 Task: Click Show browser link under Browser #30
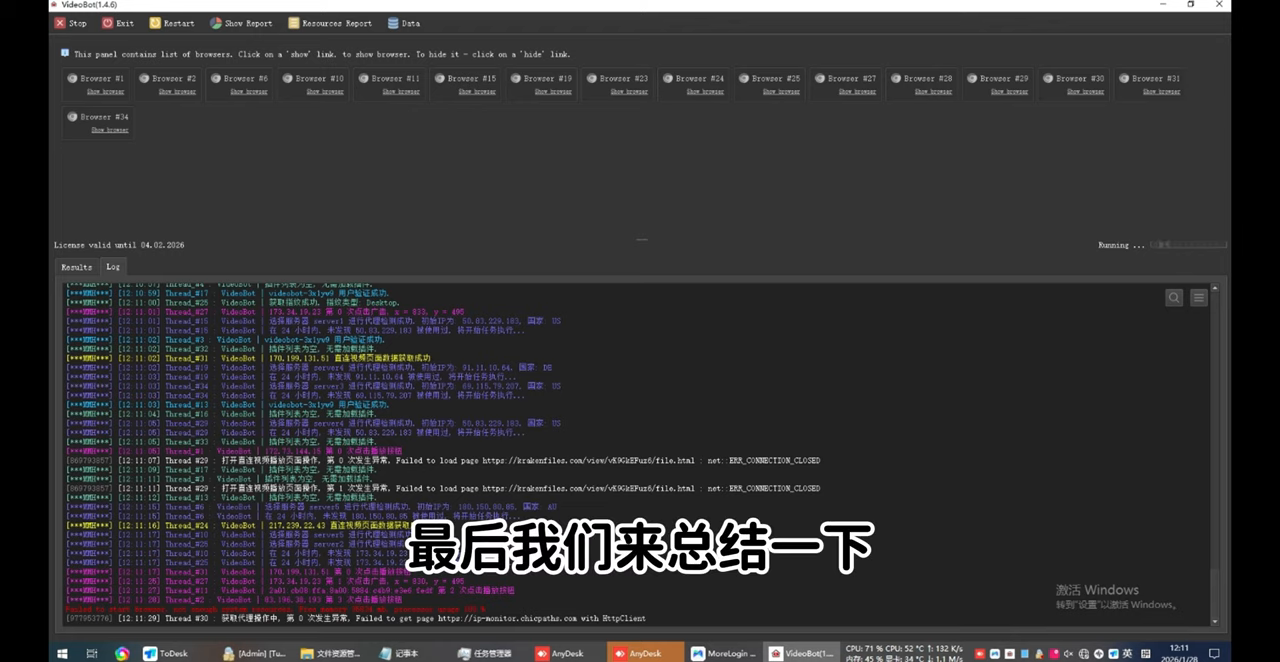coord(1085,92)
